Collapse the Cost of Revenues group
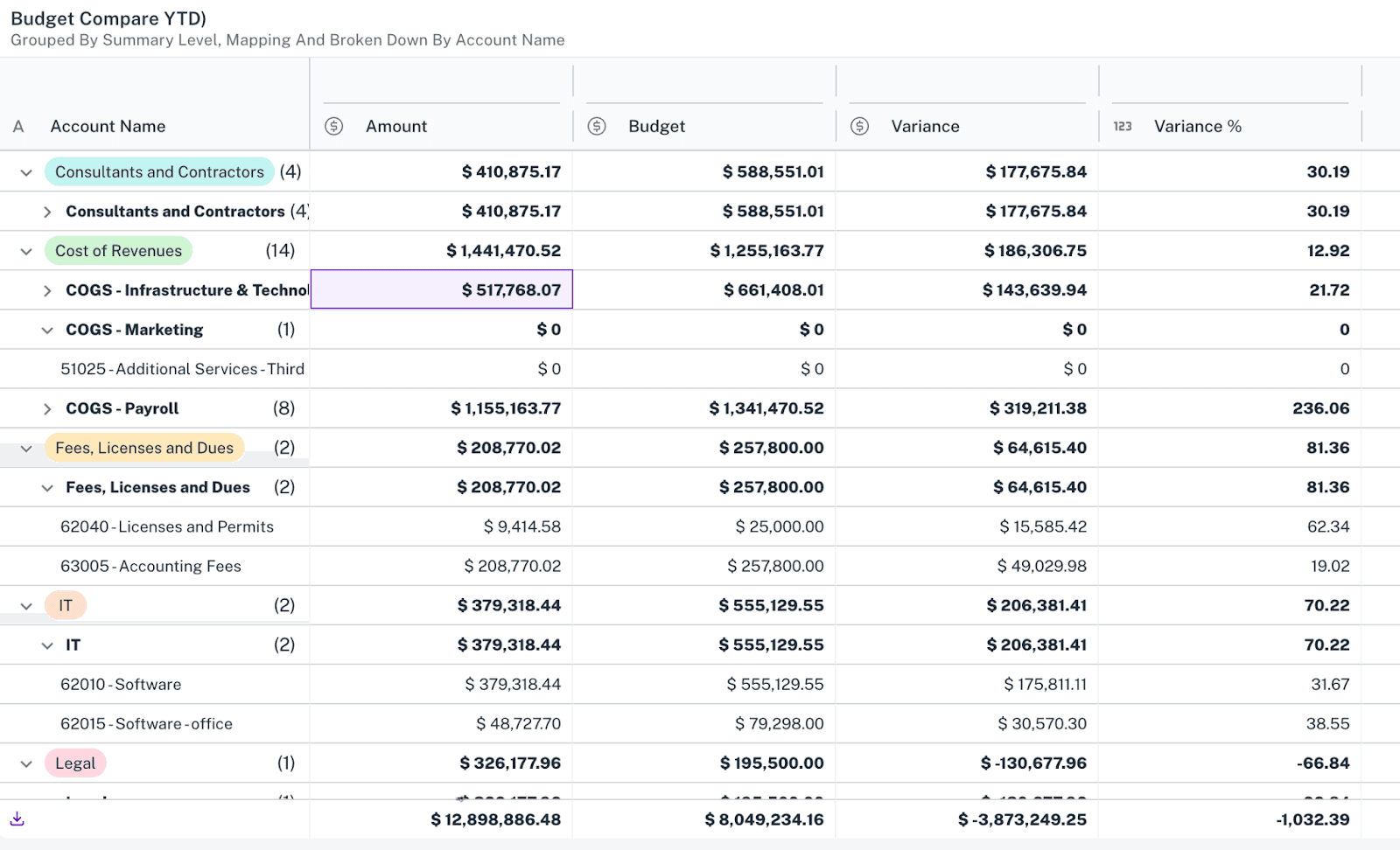Viewport: 1400px width, 850px height. point(26,251)
